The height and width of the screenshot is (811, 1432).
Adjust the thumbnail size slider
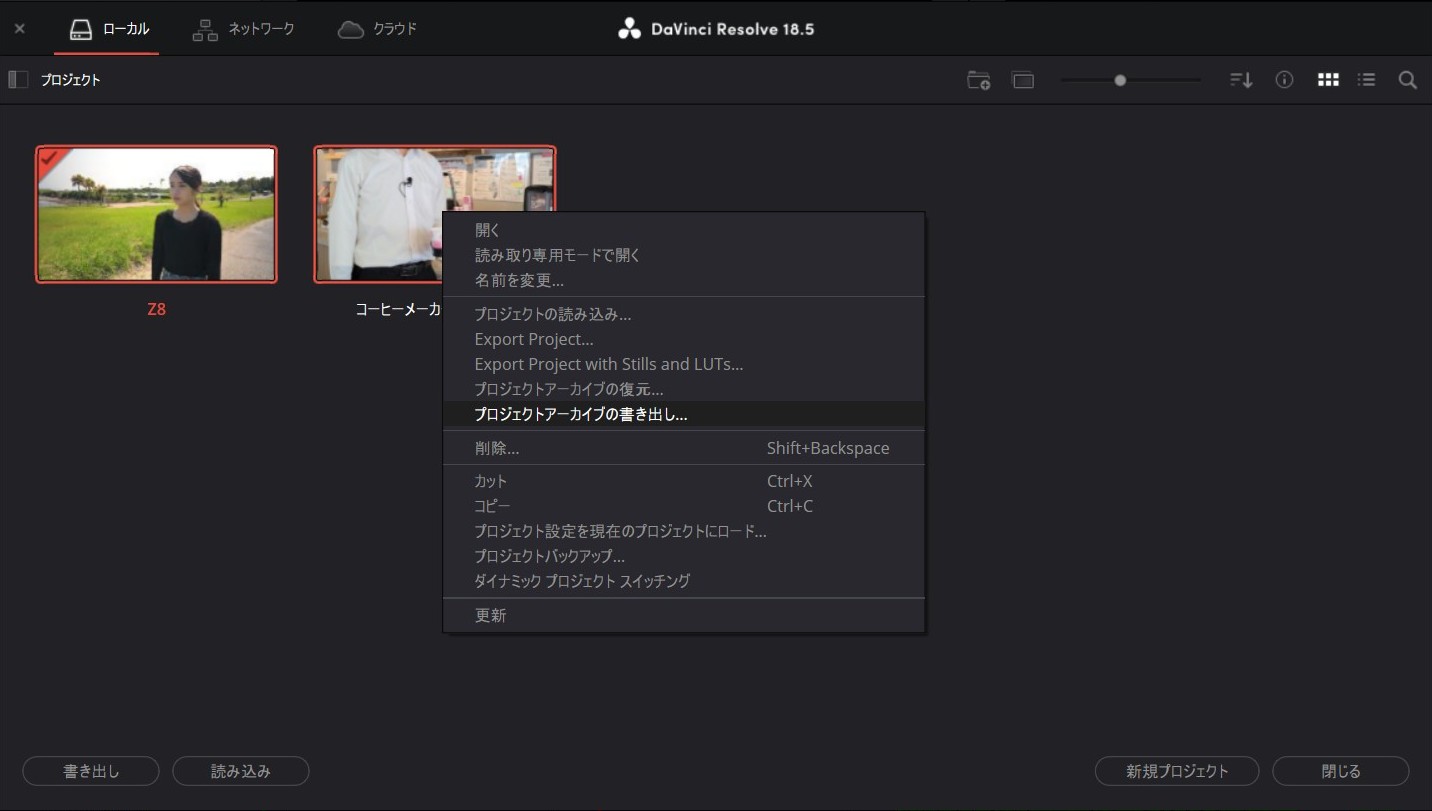[x=1120, y=79]
